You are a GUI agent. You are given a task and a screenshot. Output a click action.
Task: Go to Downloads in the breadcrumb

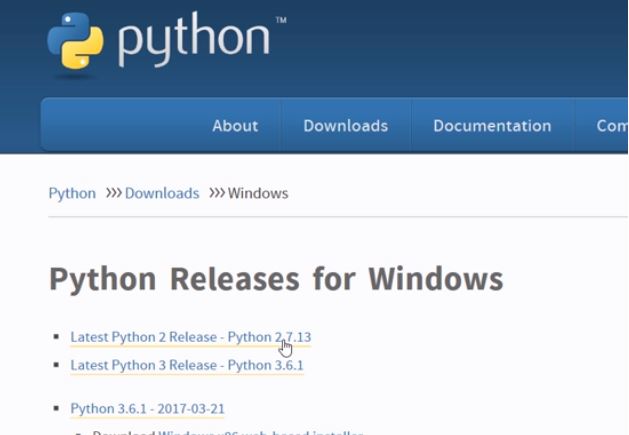pos(162,193)
